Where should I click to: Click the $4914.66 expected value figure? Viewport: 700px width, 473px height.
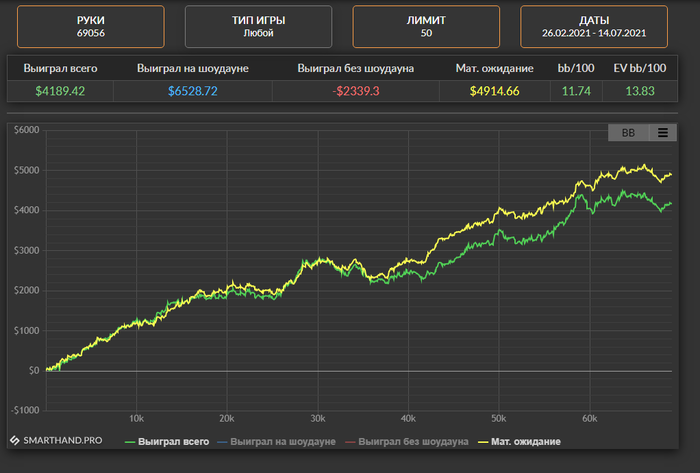click(494, 91)
